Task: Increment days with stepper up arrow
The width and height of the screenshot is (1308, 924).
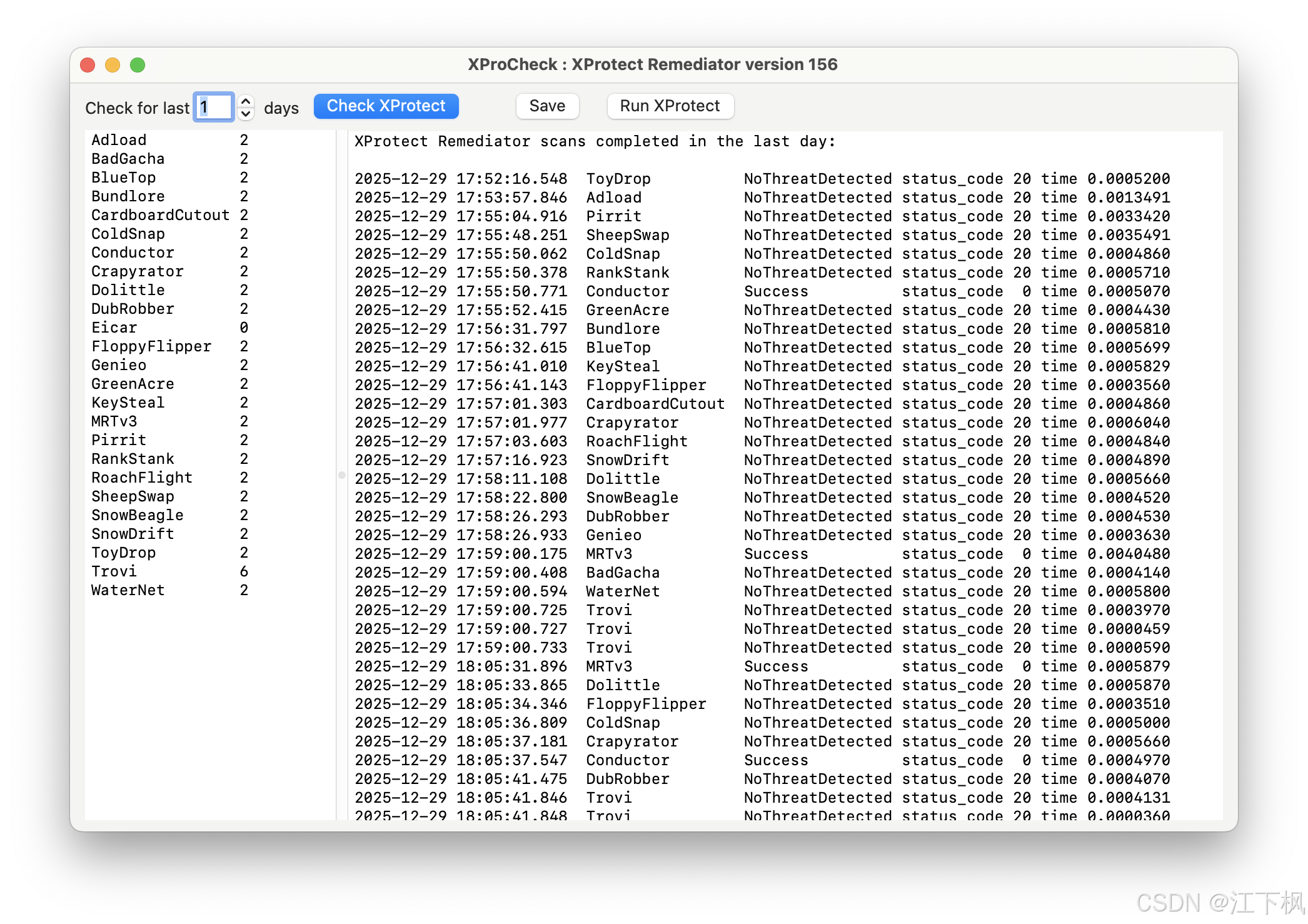Action: tap(246, 101)
